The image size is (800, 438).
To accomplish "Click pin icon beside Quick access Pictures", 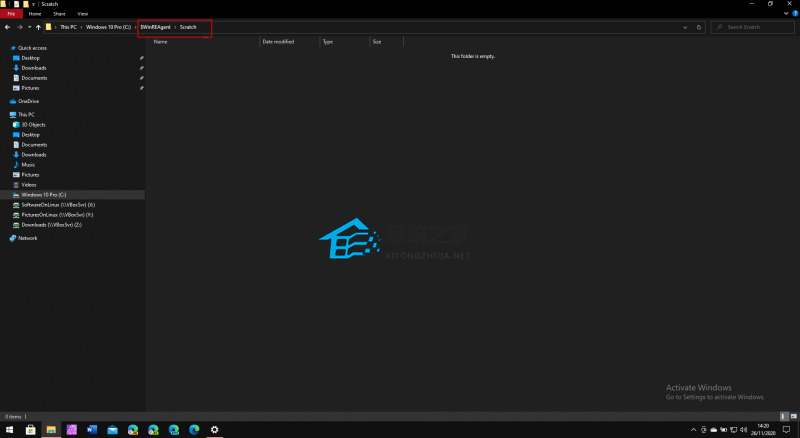I will [141, 88].
